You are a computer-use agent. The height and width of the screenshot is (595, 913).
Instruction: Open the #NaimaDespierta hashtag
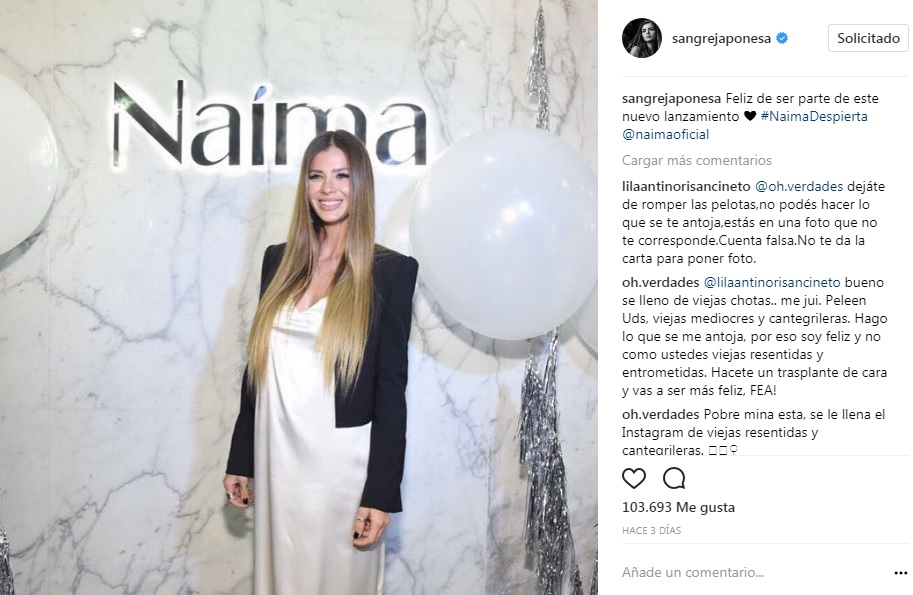pyautogui.click(x=814, y=116)
